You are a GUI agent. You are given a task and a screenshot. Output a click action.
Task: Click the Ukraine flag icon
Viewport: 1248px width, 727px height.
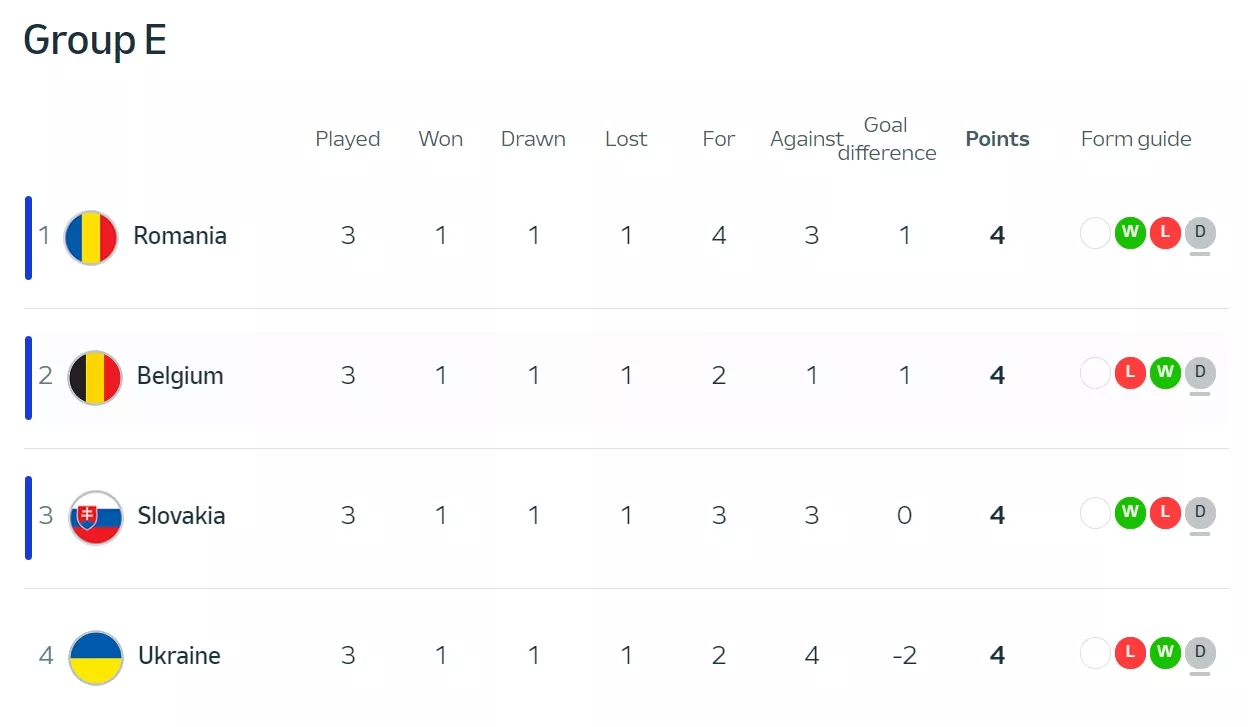tap(96, 657)
